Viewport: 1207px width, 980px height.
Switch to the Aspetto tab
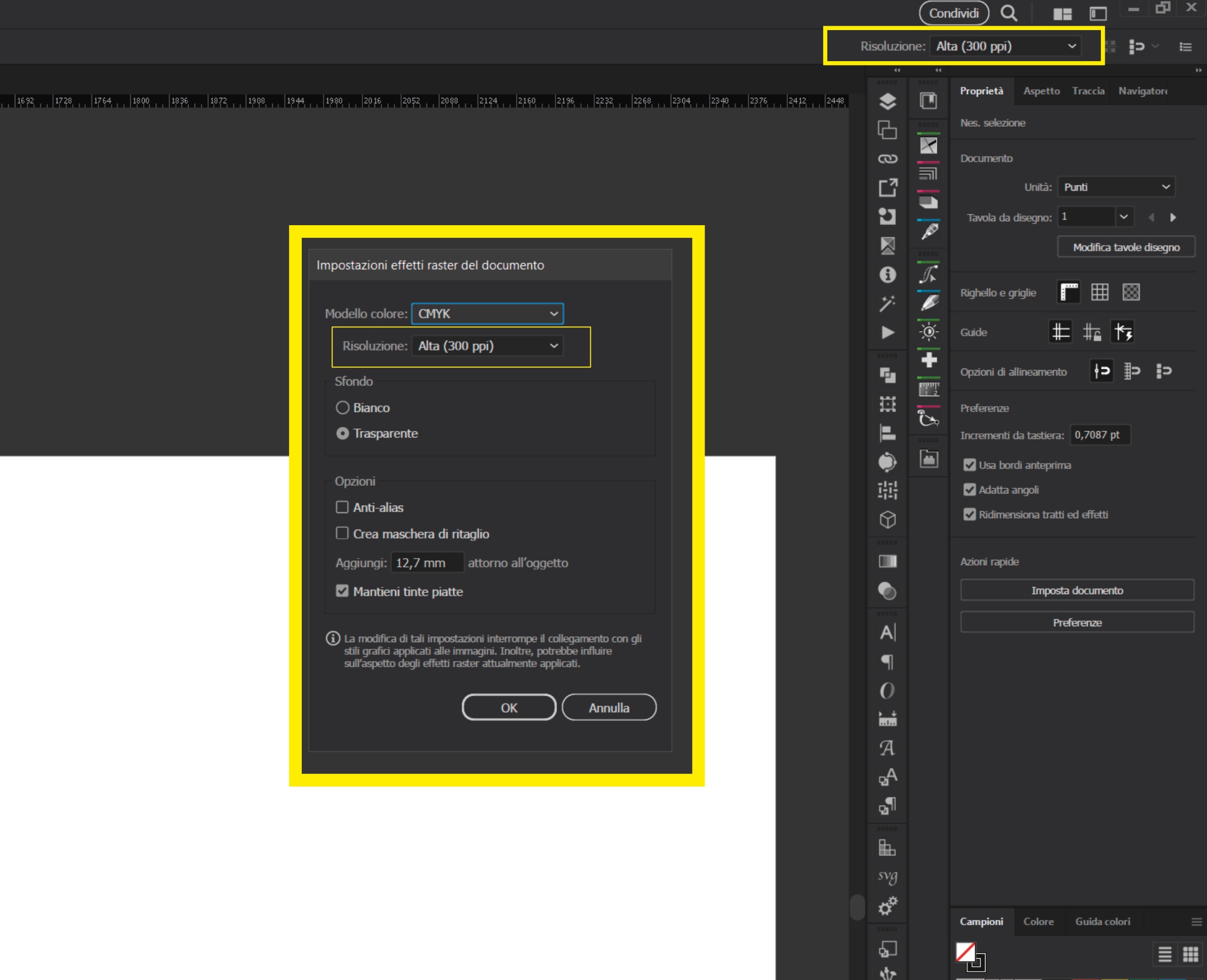(x=1041, y=90)
